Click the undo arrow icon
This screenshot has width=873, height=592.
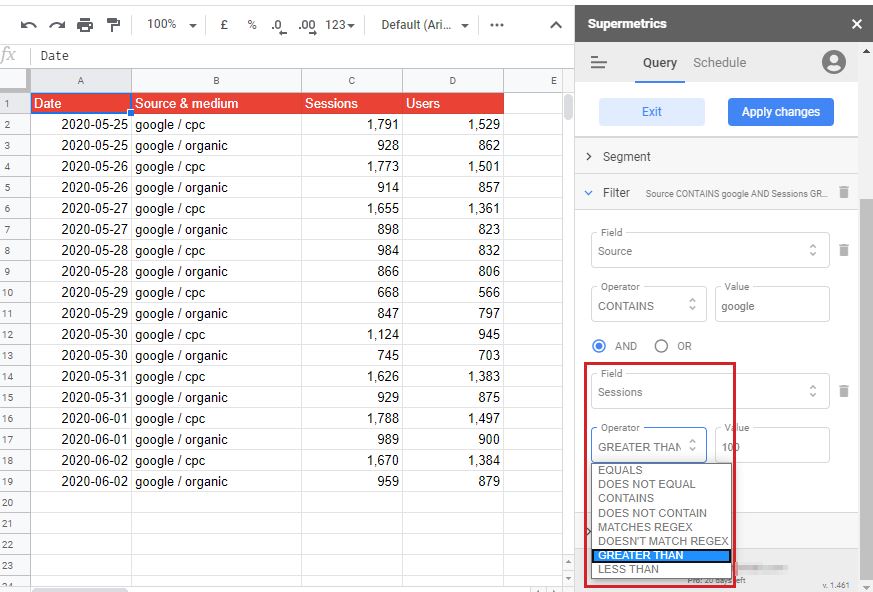28,25
